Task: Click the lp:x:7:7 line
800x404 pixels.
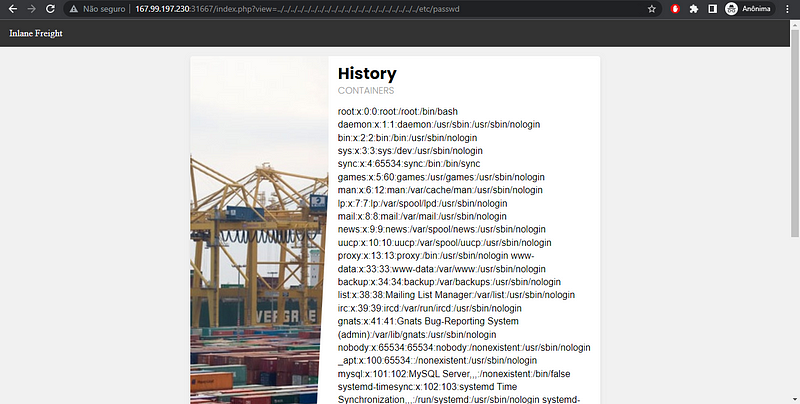Action: coord(422,203)
